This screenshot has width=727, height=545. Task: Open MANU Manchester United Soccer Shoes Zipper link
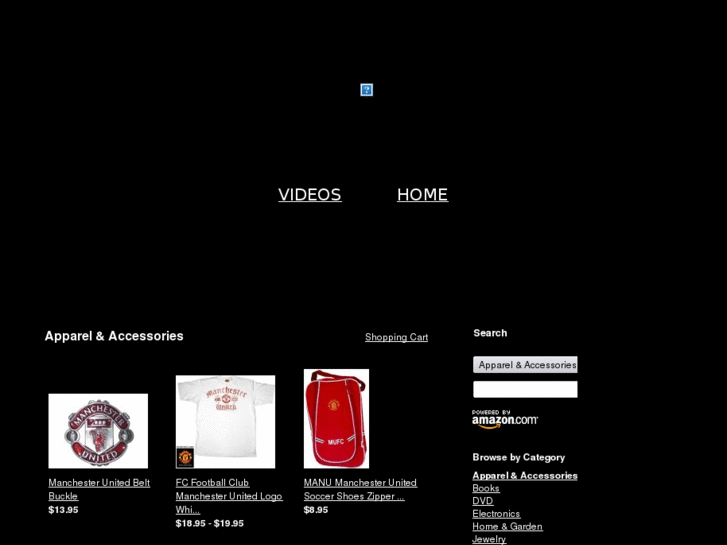point(360,489)
